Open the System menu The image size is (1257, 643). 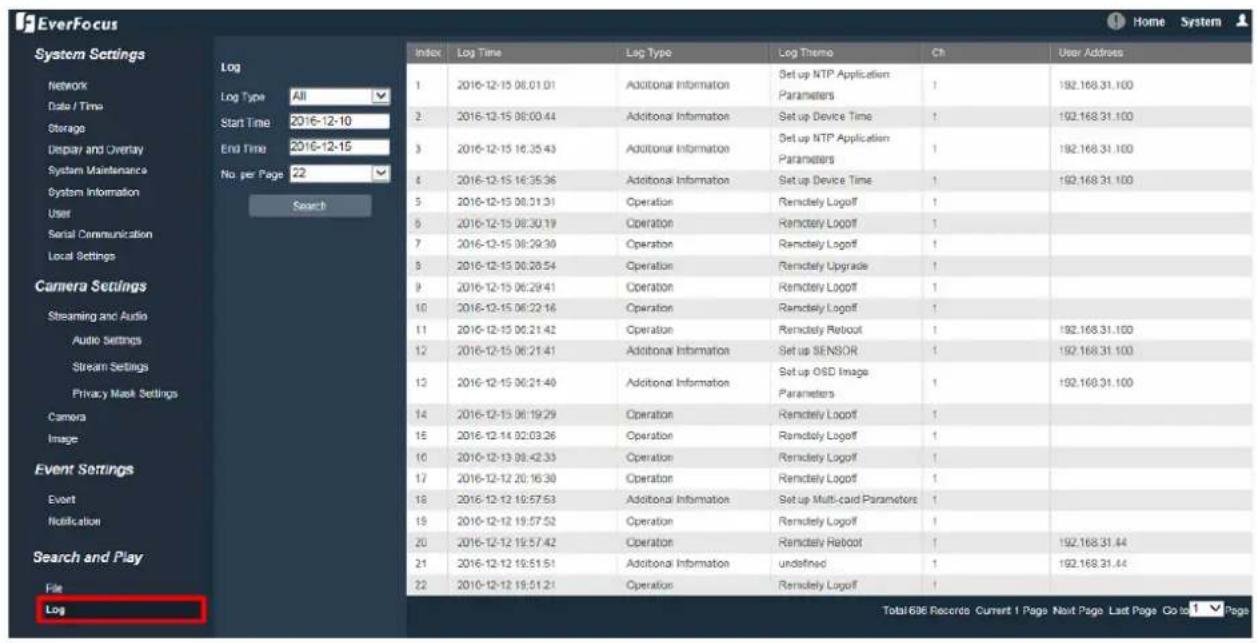click(1200, 22)
